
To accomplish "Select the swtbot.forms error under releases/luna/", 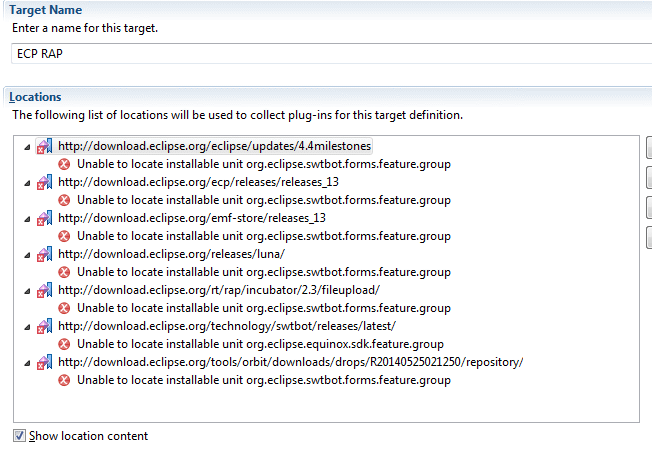I will pos(264,272).
